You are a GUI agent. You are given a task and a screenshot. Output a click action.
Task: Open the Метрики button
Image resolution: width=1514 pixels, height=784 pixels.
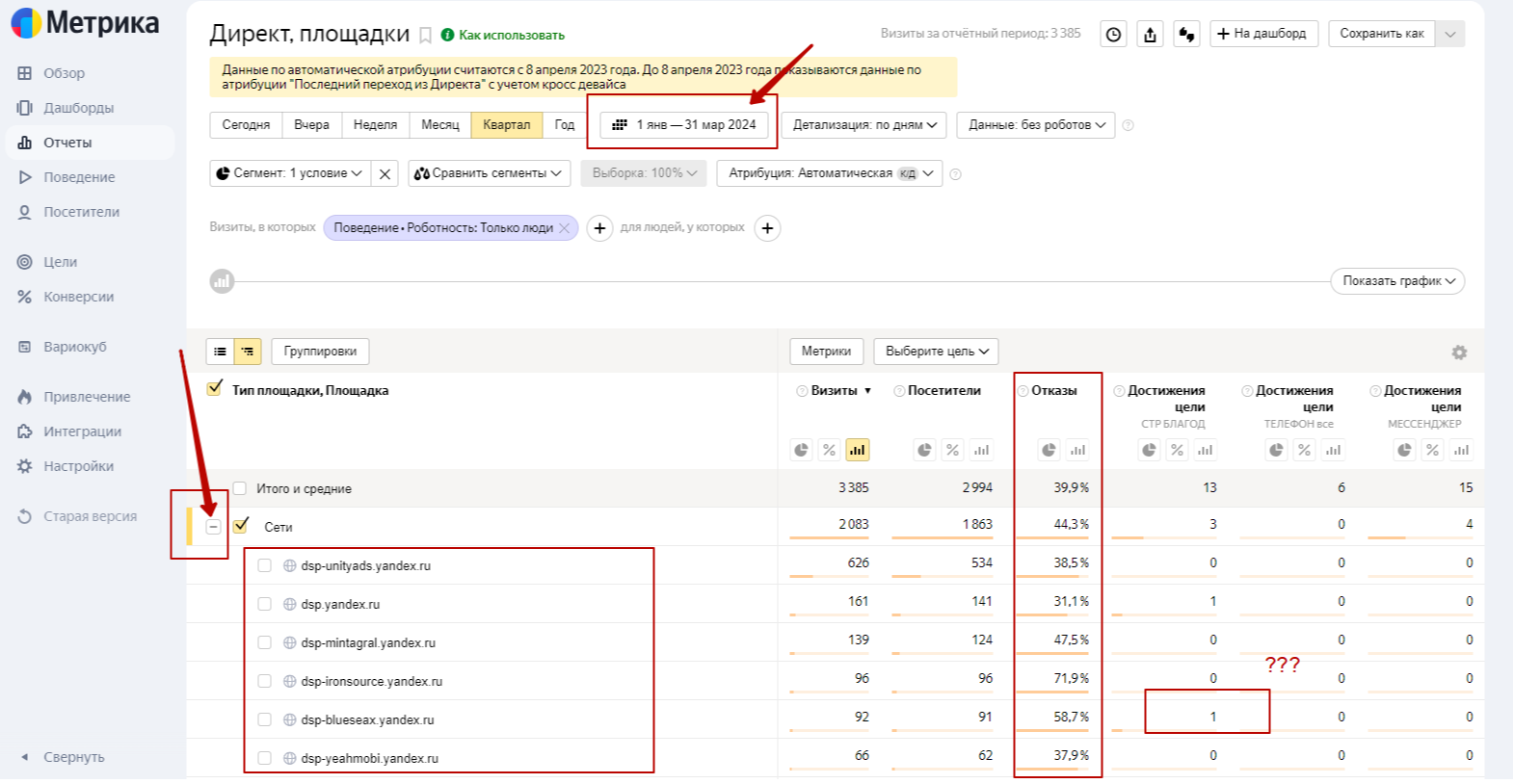click(827, 352)
